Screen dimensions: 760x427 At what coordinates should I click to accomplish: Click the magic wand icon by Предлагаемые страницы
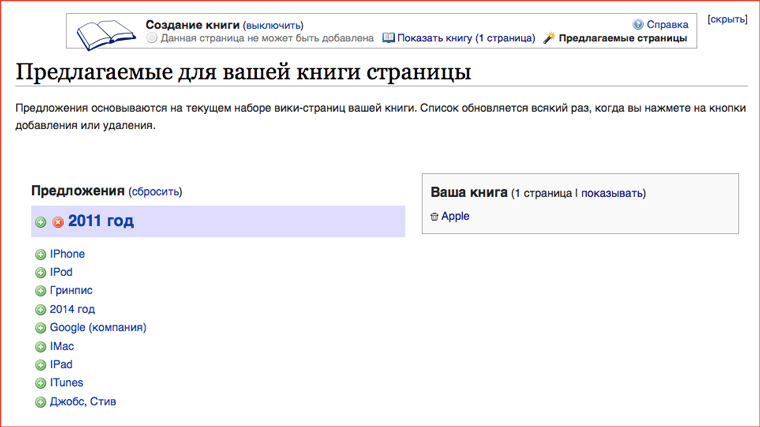(549, 38)
